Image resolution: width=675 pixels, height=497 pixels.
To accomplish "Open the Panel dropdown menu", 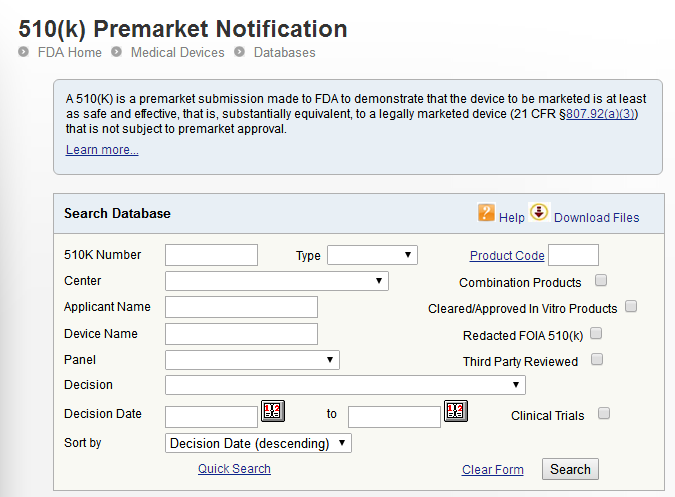I will [252, 359].
